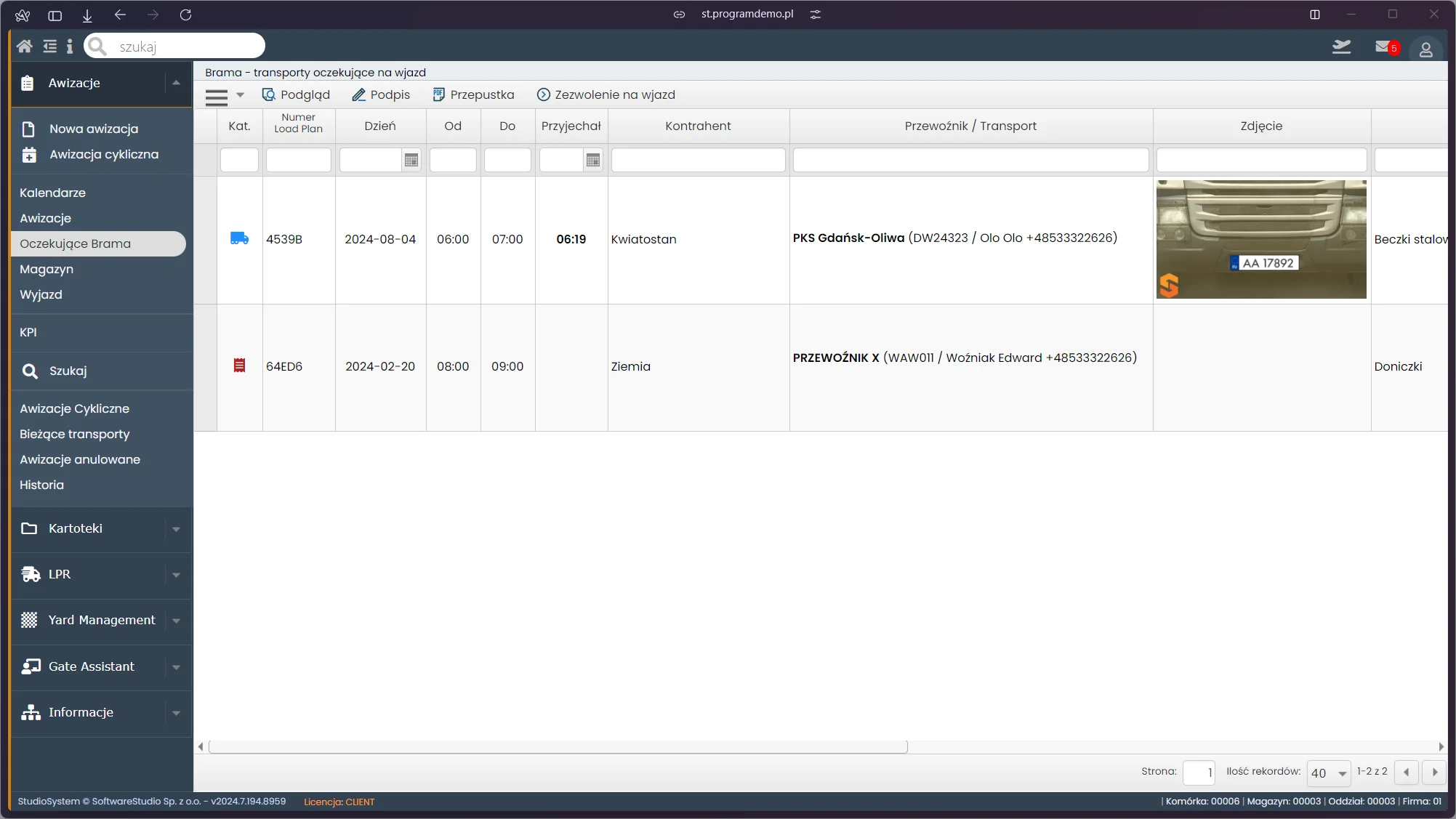Toggle the browser sidebar panel icon
Screen dimensions: 1456x819
55,15
